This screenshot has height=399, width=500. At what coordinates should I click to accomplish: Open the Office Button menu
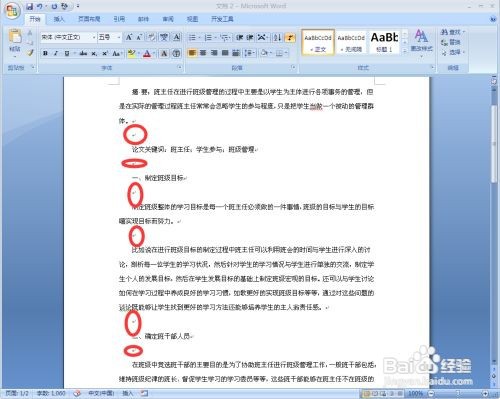click(12, 11)
